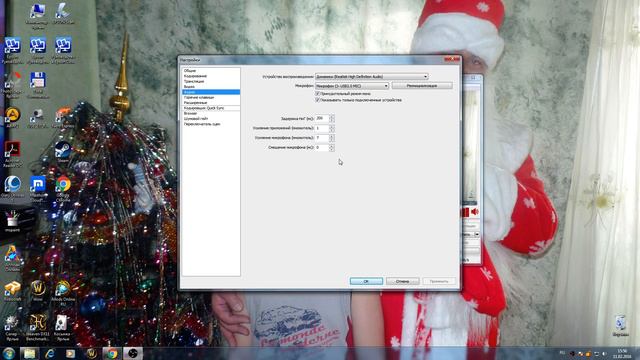Open the playback device dropdown
Image resolution: width=640 pixels, height=360 pixels.
[x=372, y=76]
